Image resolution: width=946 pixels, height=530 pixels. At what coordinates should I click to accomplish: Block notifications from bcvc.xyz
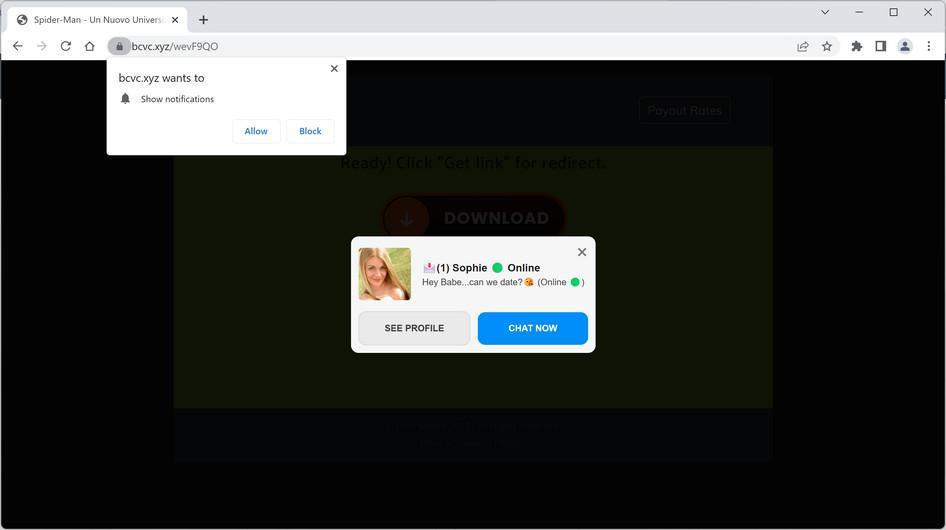click(x=310, y=131)
